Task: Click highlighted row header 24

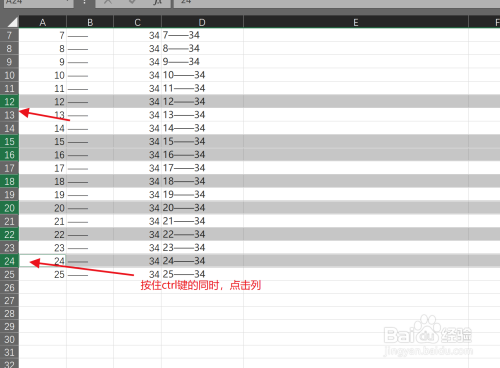Action: click(9, 261)
